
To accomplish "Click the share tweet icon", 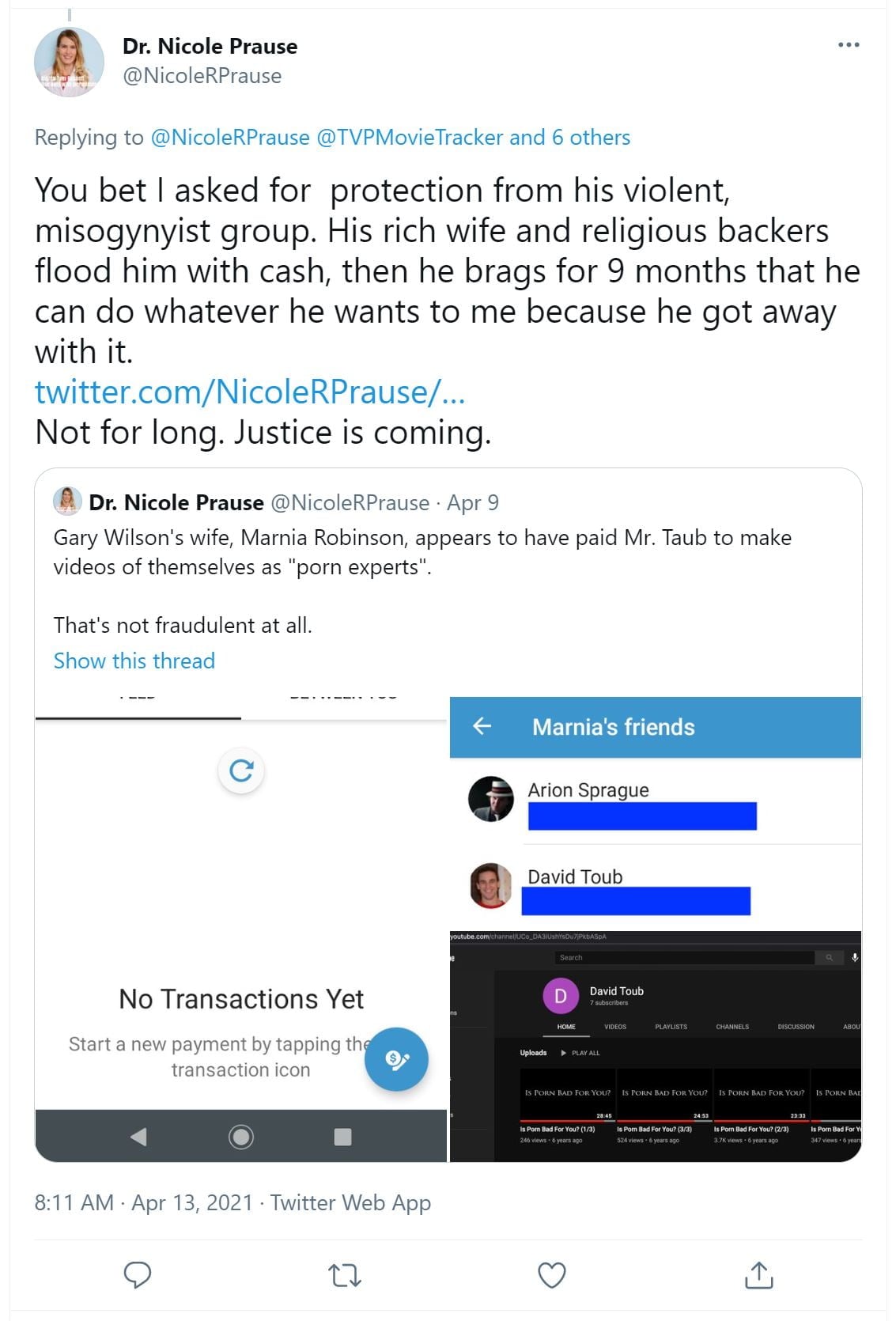I will [x=758, y=1274].
